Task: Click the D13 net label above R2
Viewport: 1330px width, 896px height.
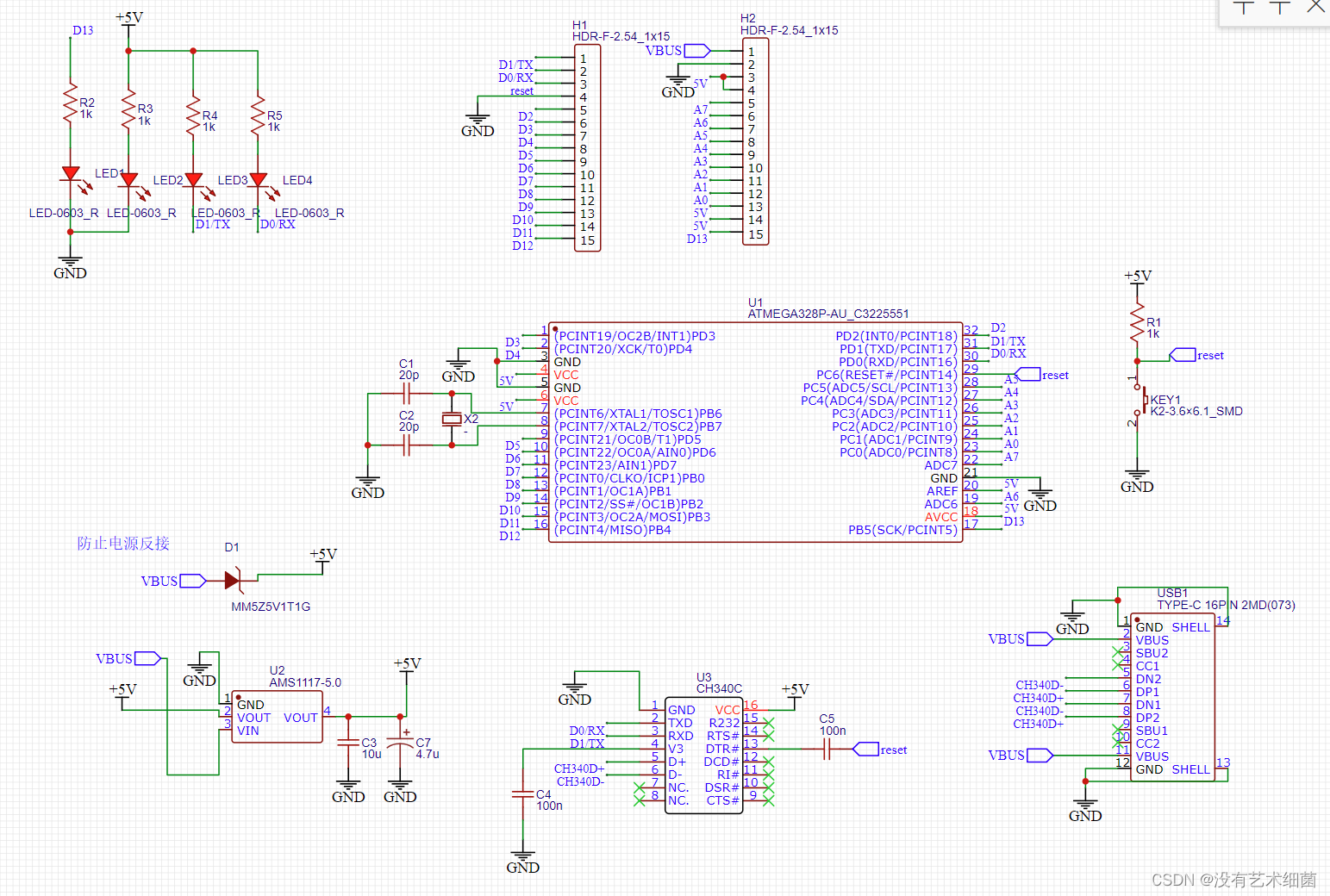Action: click(x=83, y=30)
